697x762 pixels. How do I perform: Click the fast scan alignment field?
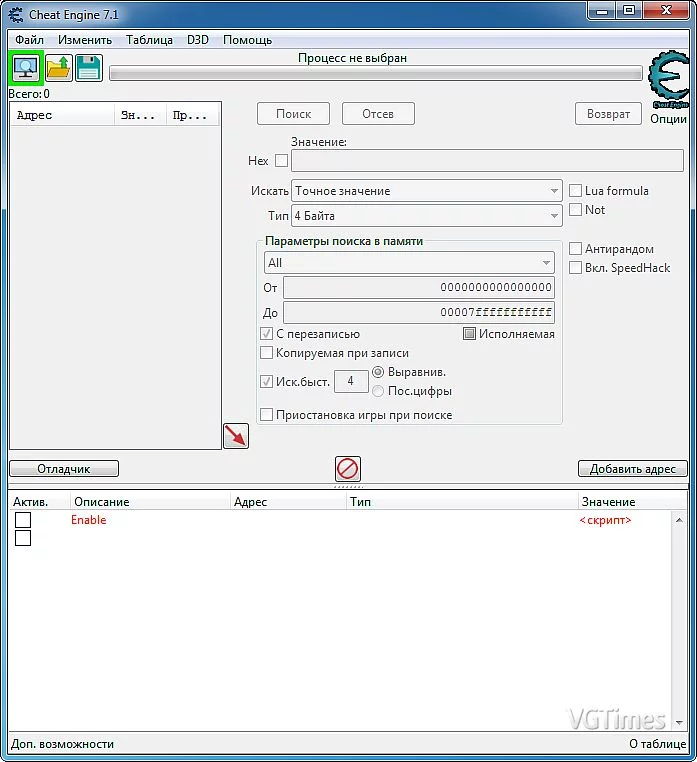click(351, 381)
